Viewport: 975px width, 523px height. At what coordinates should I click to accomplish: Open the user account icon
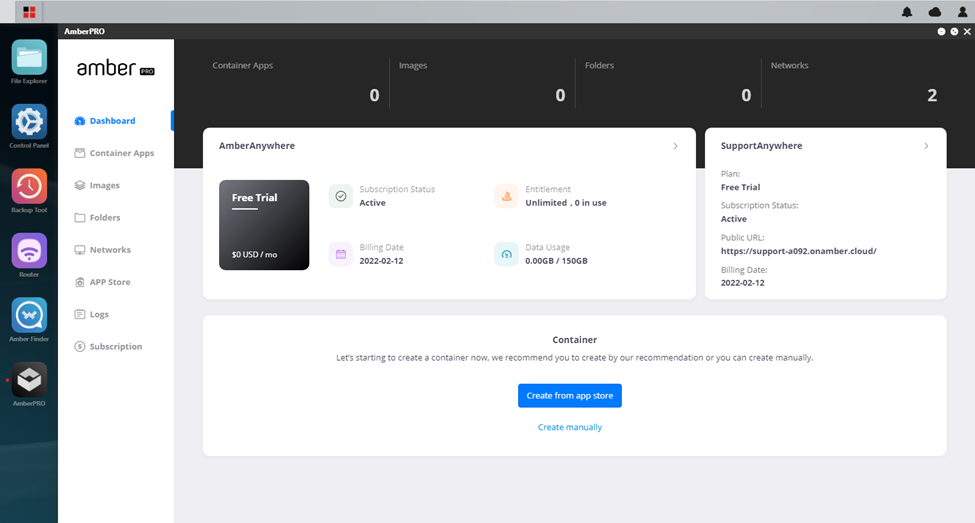click(962, 12)
